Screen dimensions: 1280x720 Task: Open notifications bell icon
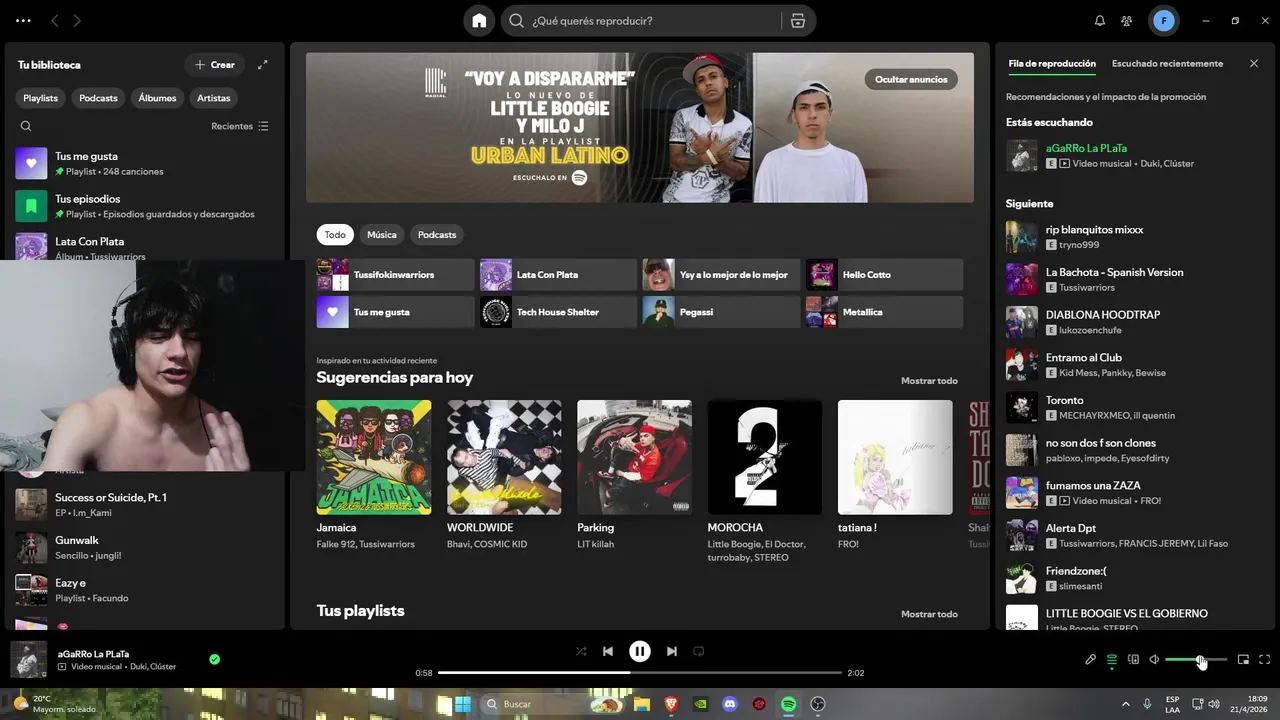click(1100, 20)
